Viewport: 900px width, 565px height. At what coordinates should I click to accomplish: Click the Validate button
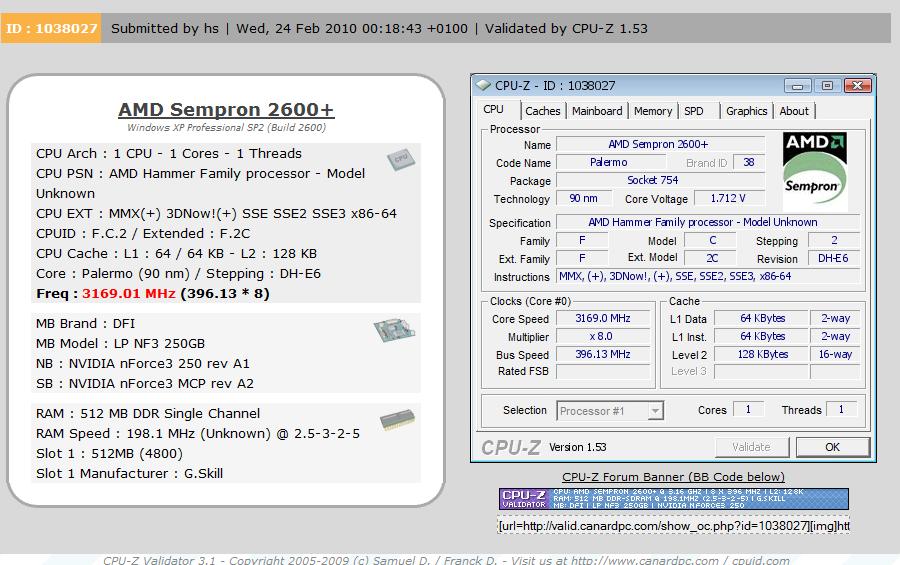tap(751, 447)
